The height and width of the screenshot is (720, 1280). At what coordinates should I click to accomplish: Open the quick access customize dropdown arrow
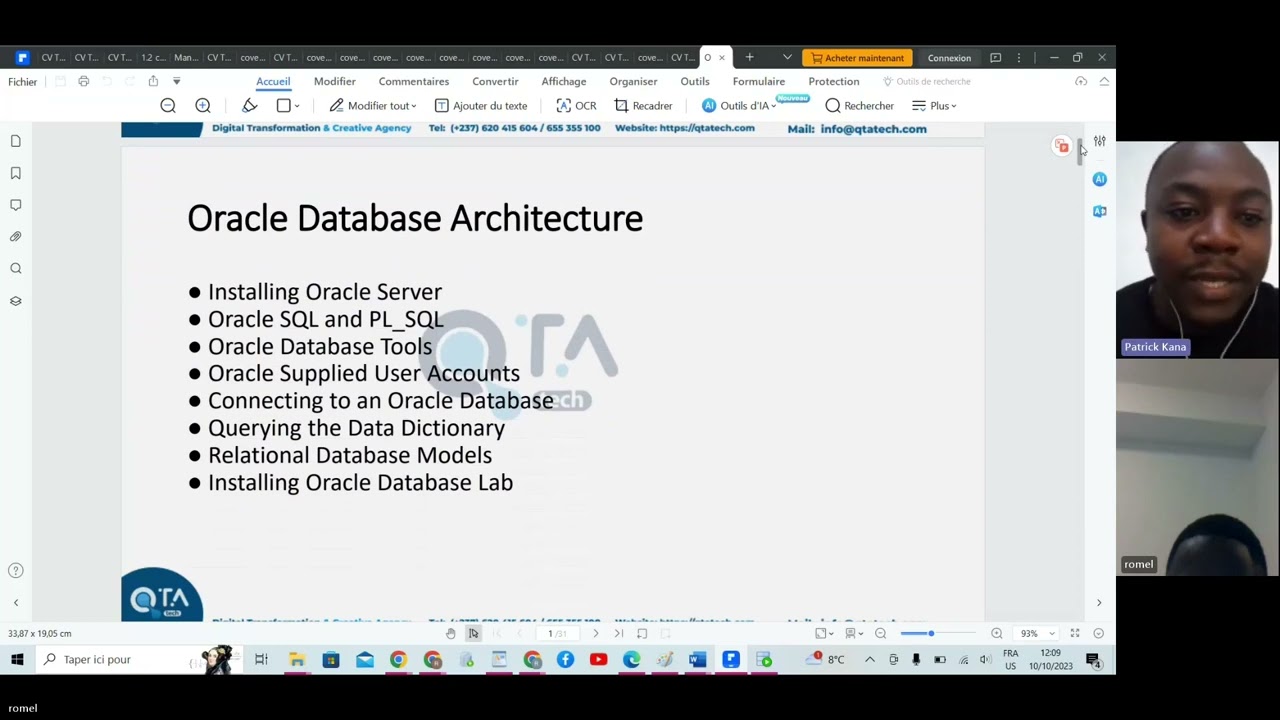[x=177, y=81]
